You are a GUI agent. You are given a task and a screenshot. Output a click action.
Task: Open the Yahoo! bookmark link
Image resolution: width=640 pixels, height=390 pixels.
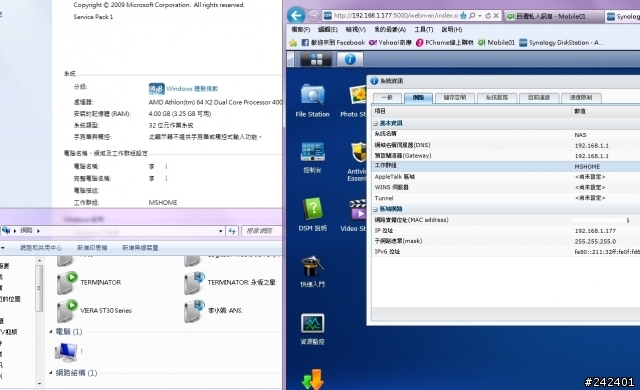point(390,42)
